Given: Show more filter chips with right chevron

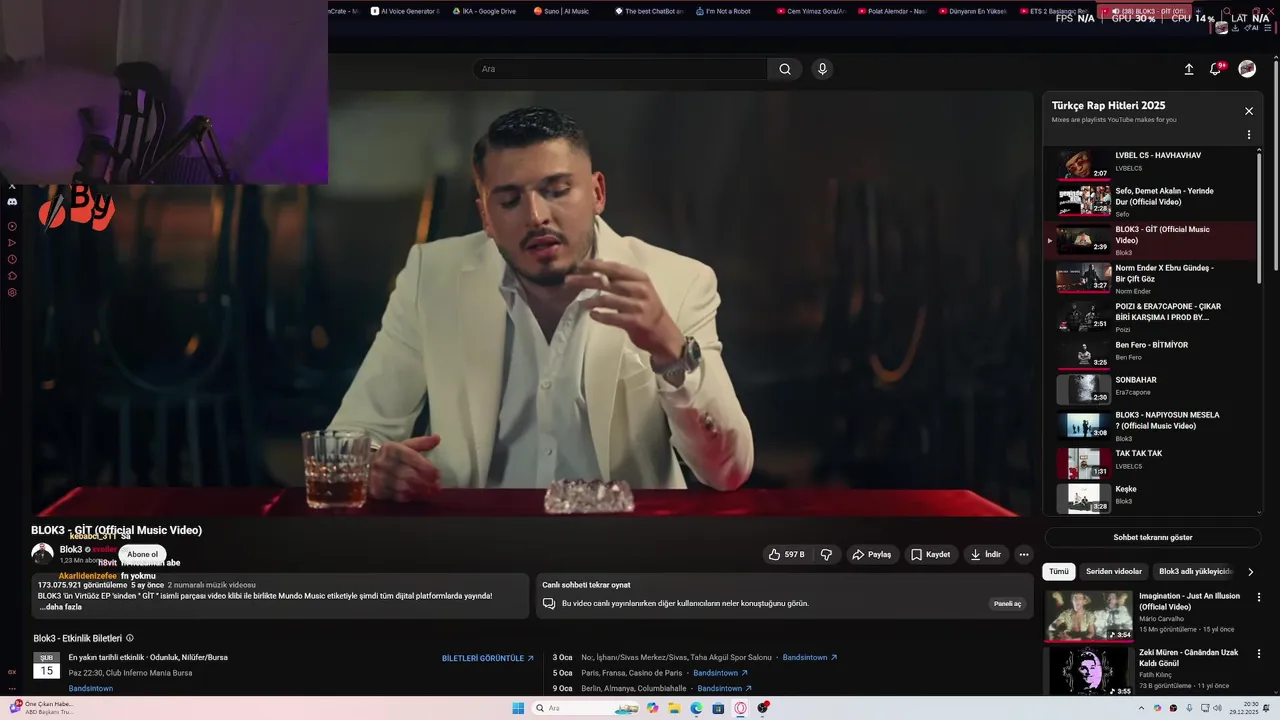Looking at the screenshot, I should pos(1250,572).
